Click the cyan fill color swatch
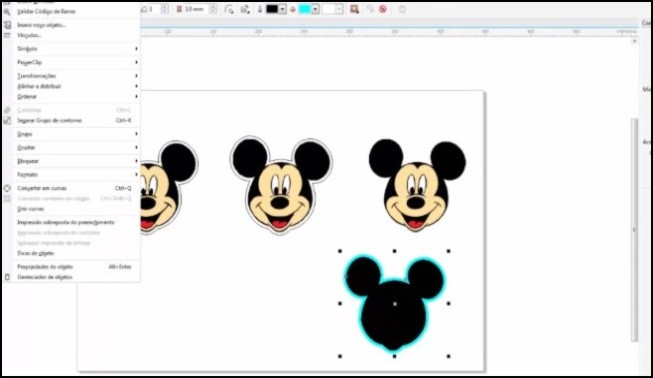This screenshot has height=378, width=653. click(305, 9)
